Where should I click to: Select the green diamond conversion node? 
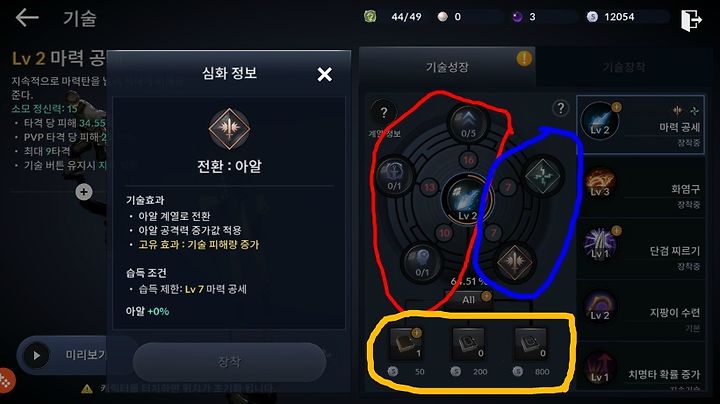tap(543, 175)
